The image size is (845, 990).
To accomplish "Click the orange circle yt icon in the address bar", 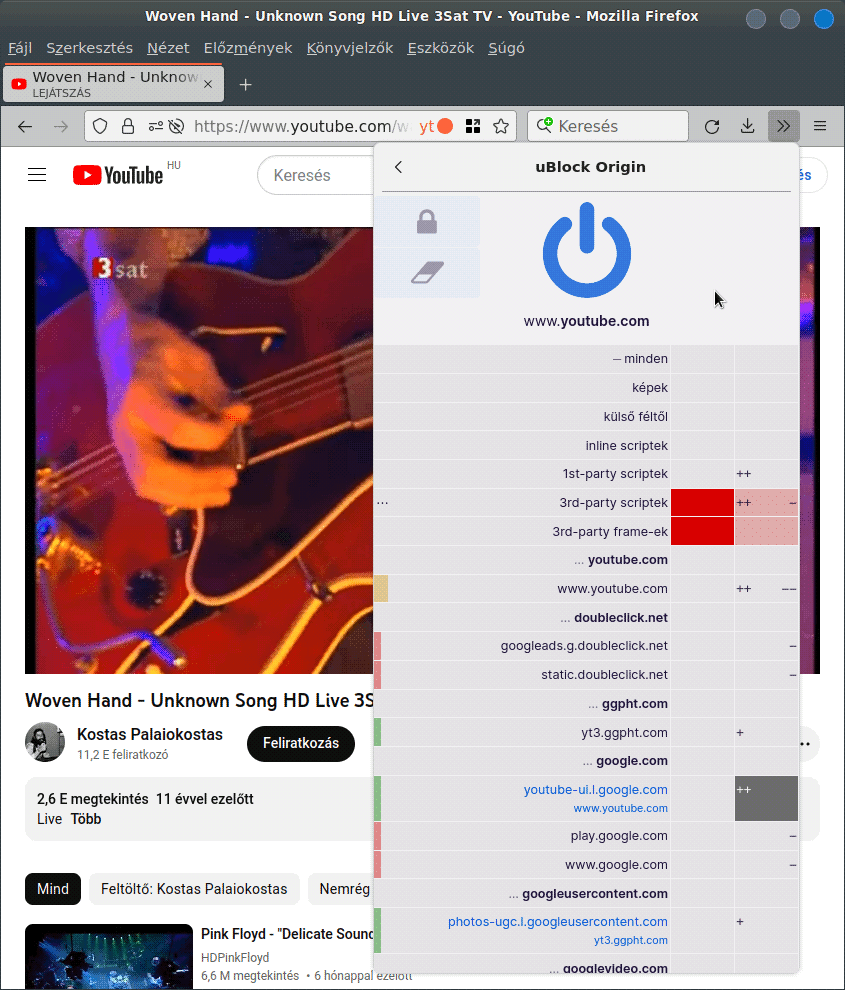I will tap(436, 126).
